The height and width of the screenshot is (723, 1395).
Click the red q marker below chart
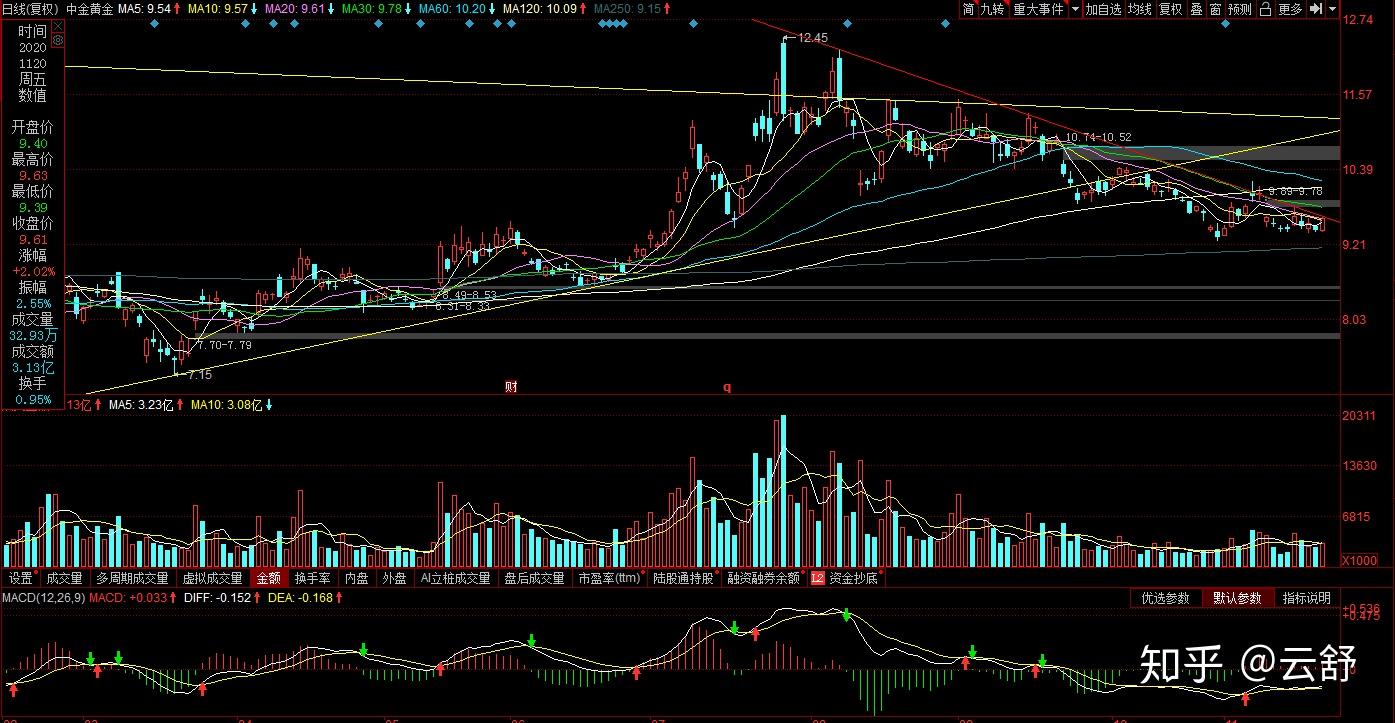(x=727, y=387)
